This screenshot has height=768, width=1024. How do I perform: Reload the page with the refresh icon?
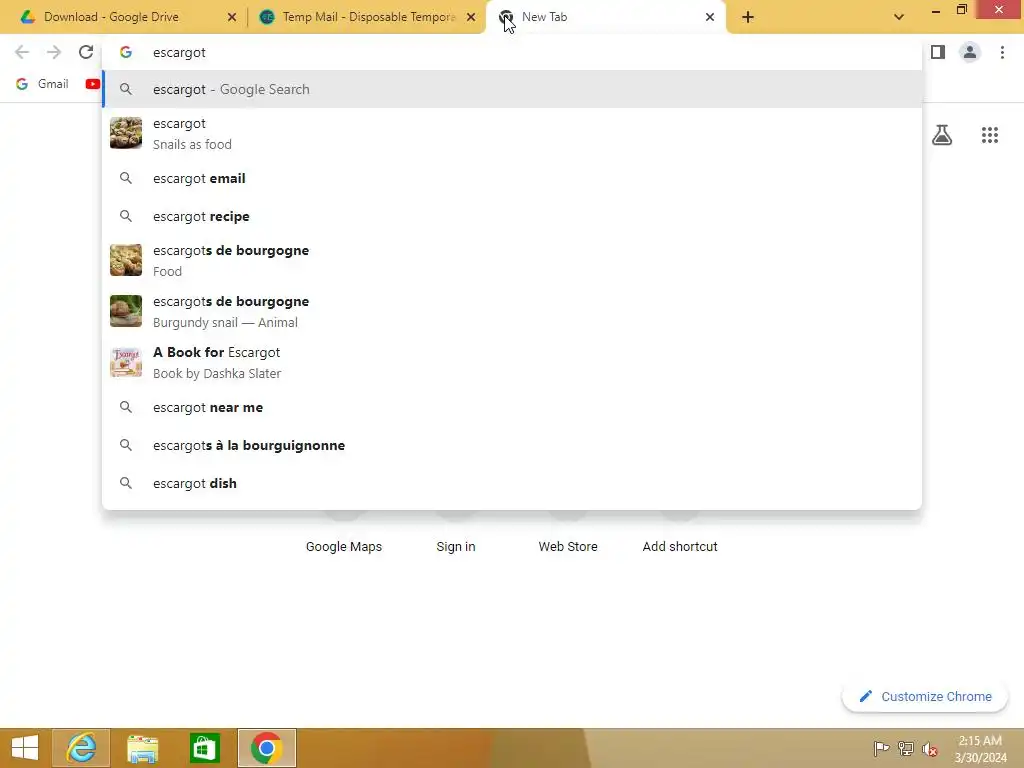86,52
